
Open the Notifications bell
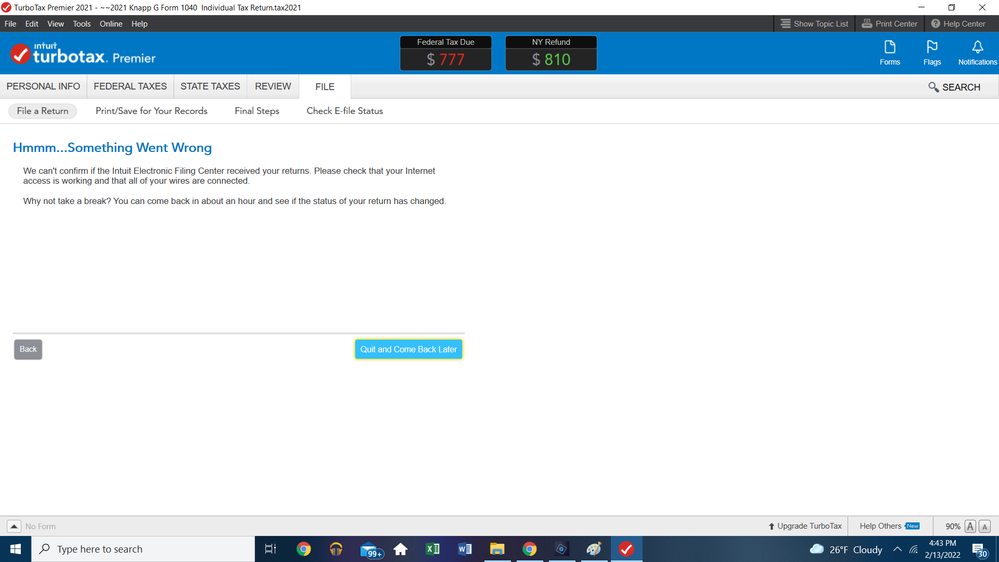977,53
